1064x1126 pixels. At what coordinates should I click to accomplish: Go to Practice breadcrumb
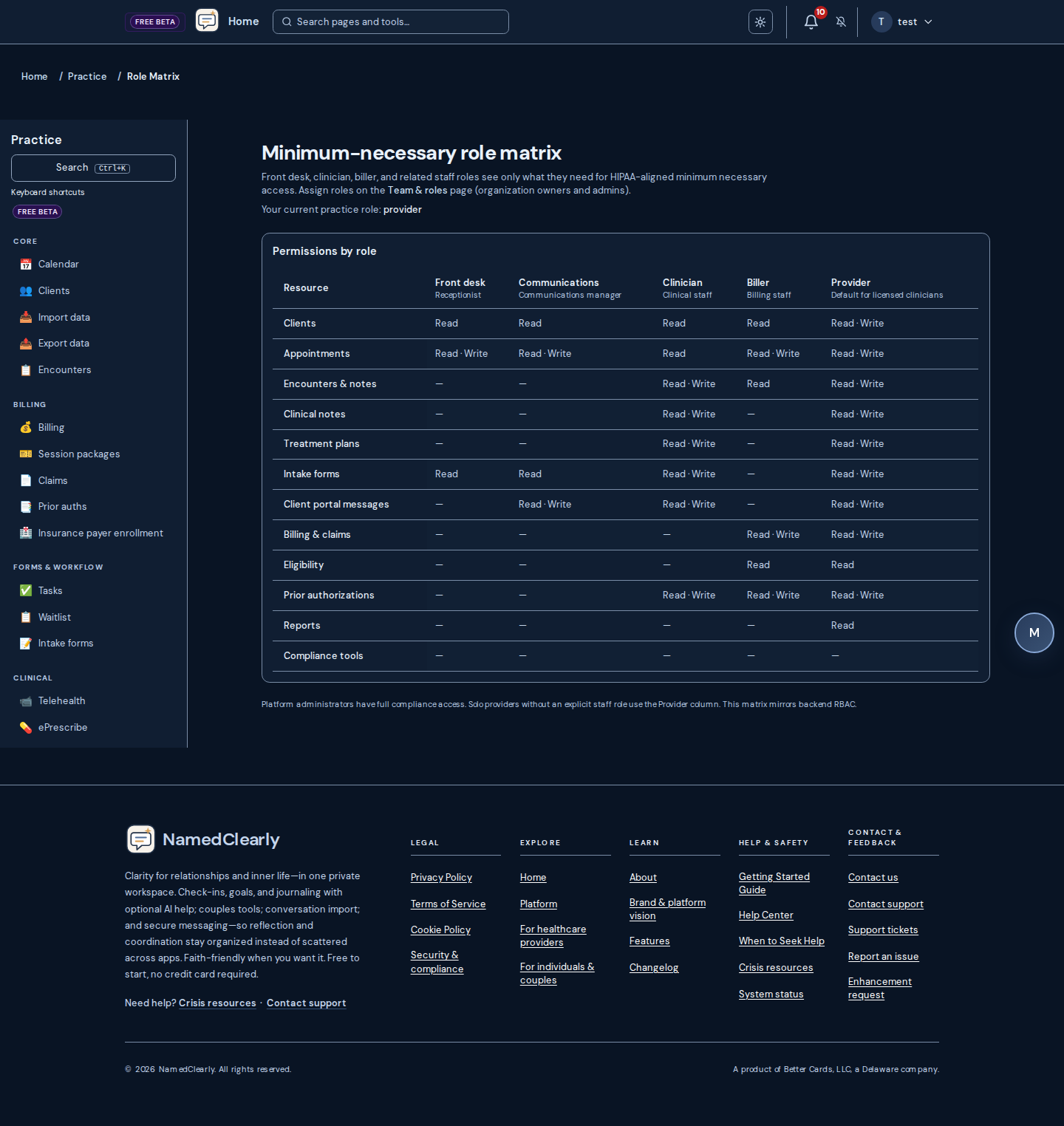pyautogui.click(x=87, y=76)
